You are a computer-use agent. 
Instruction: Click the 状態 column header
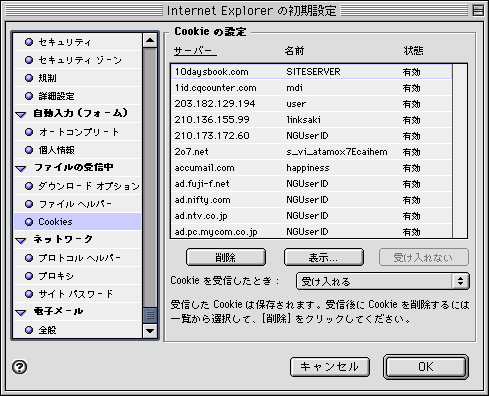tap(413, 51)
